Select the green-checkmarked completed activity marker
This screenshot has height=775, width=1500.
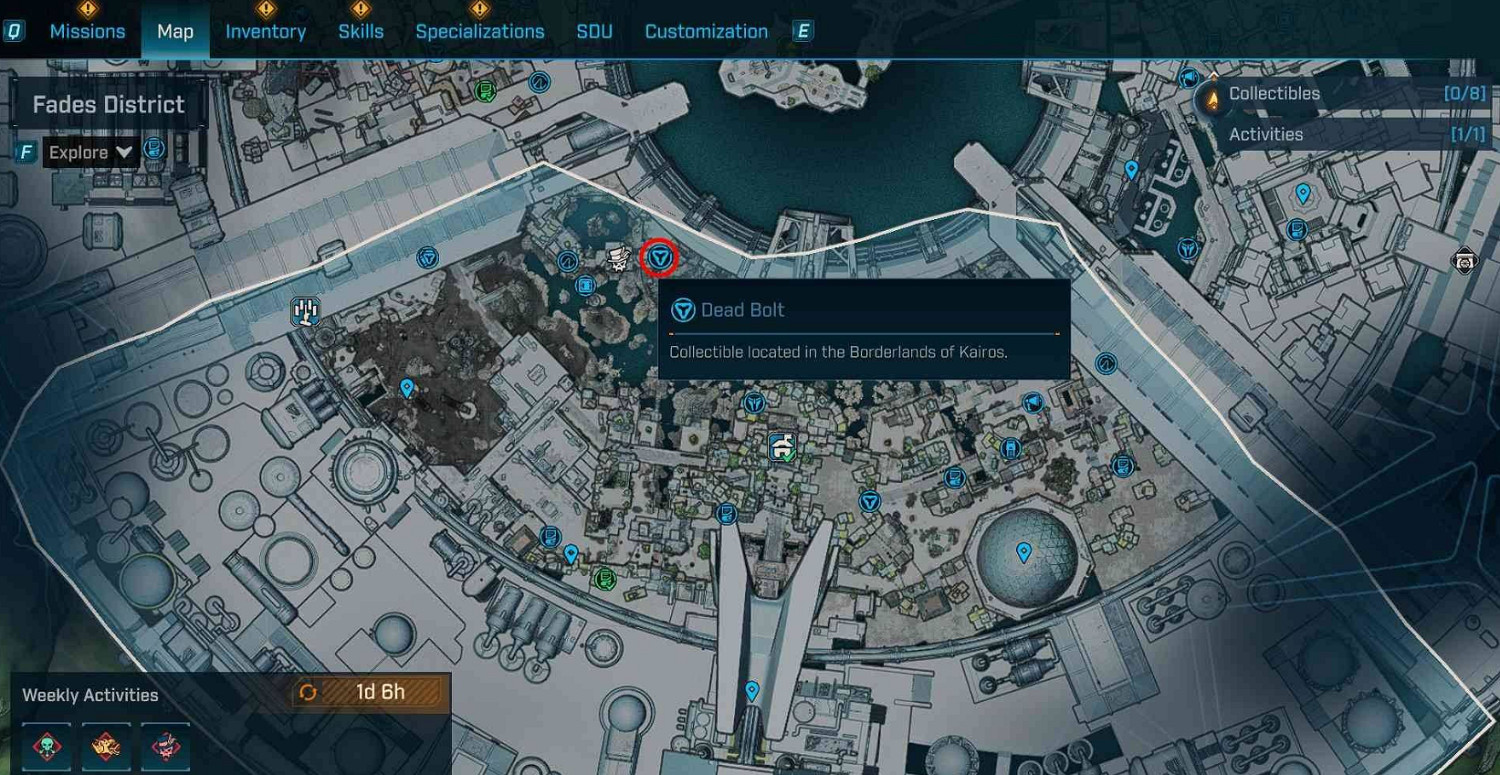782,447
